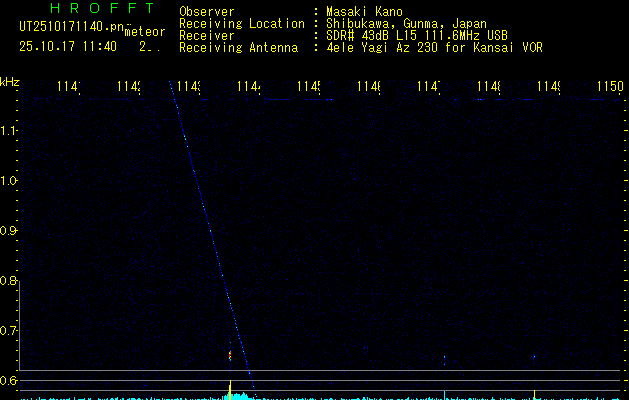The width and height of the screenshot is (629, 400).
Task: Click the yellow spike in bottom power graph
Action: coord(230,388)
